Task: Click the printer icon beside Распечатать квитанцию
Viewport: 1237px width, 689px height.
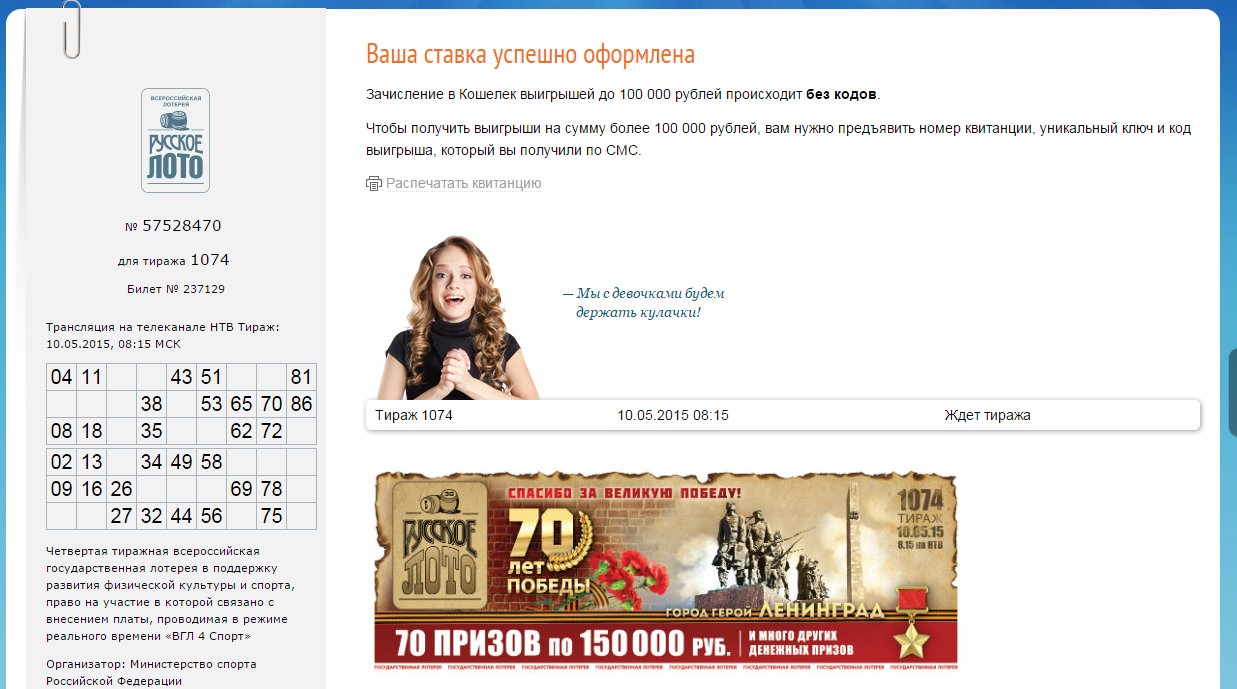Action: point(374,184)
